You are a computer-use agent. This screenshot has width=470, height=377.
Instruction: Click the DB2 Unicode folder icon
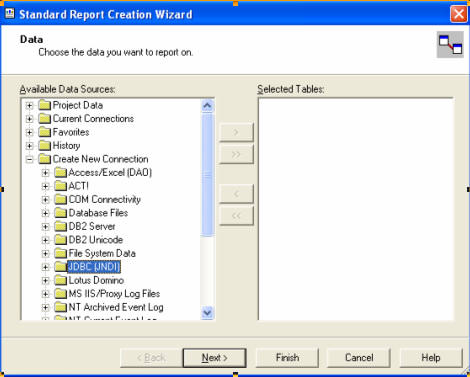60,240
